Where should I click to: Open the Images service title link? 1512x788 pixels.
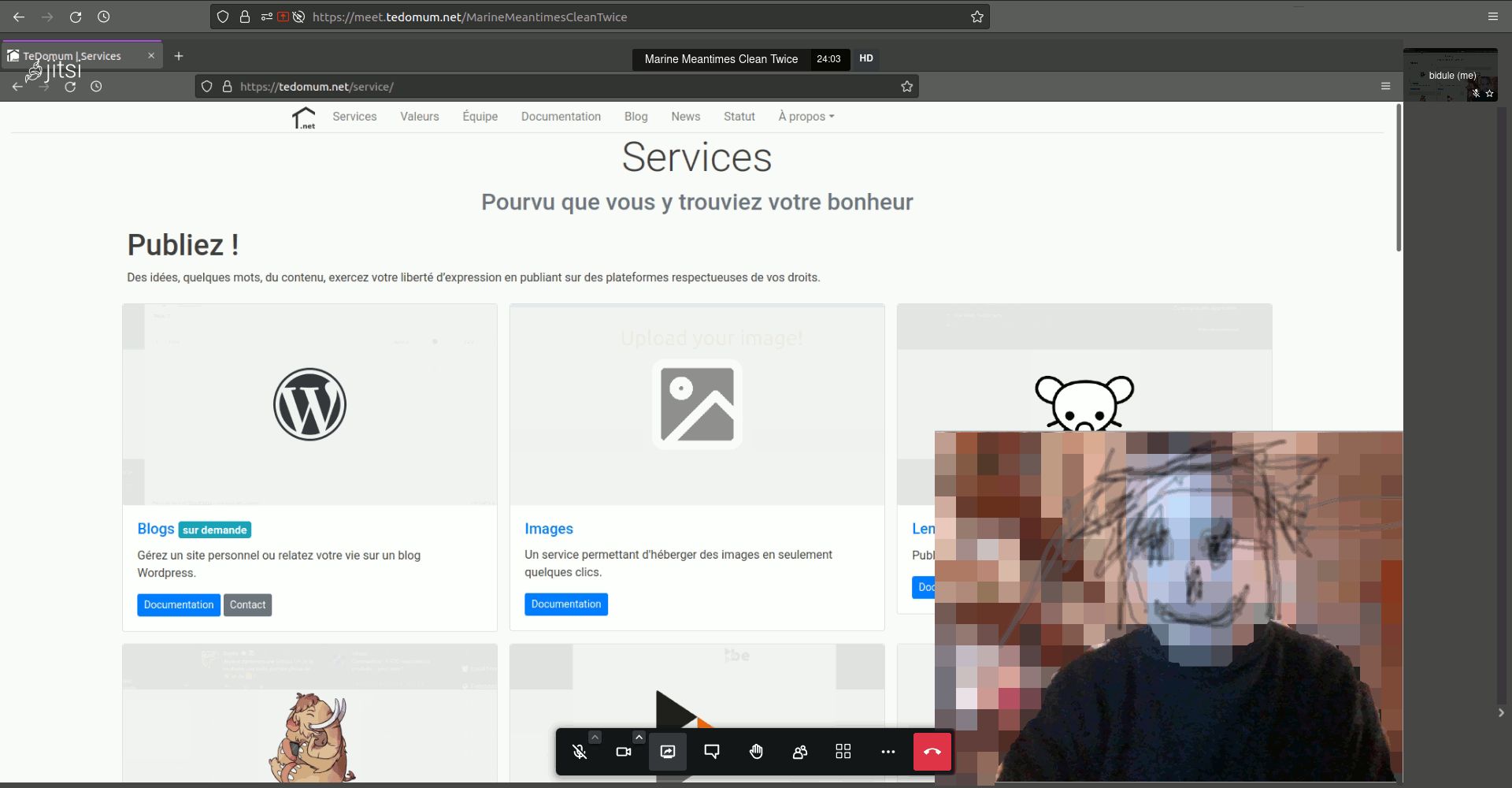549,529
